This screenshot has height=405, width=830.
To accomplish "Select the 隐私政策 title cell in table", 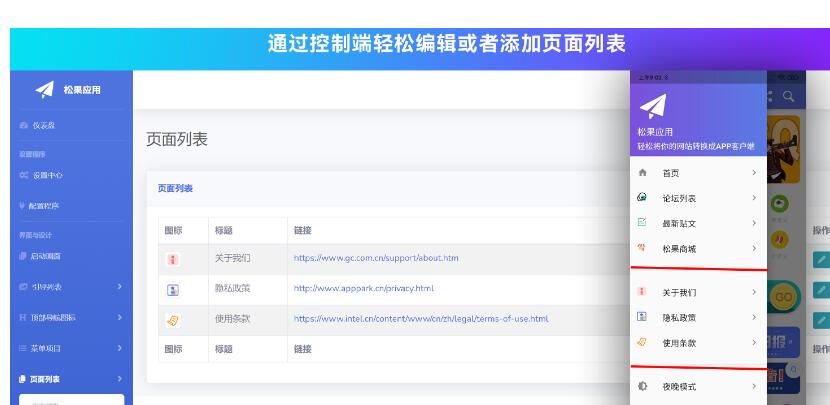I will click(x=232, y=288).
